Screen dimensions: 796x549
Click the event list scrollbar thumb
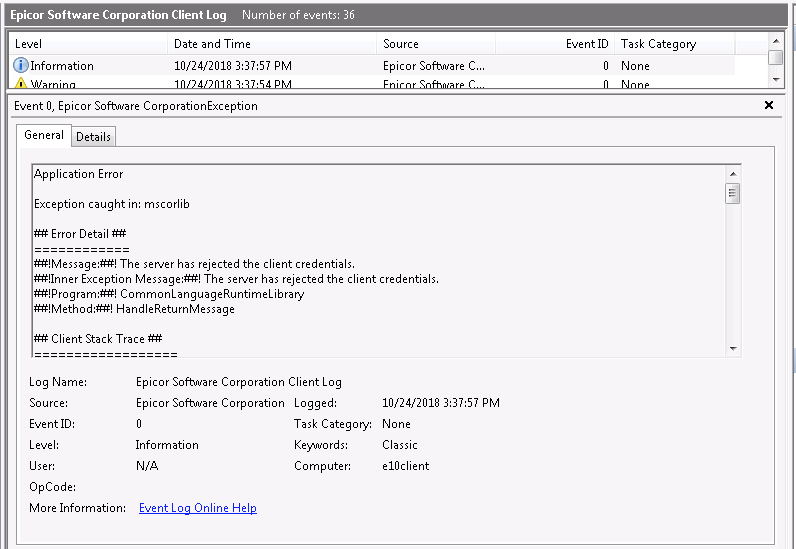(775, 57)
